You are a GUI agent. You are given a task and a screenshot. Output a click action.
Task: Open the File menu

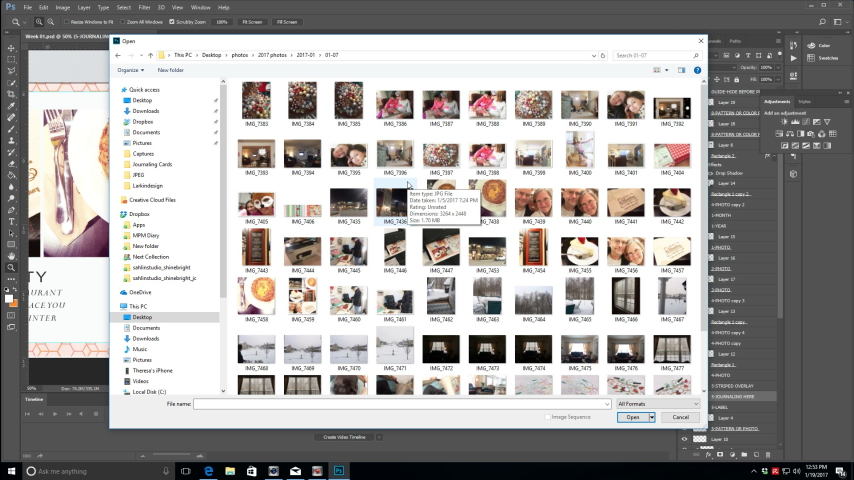(27, 8)
